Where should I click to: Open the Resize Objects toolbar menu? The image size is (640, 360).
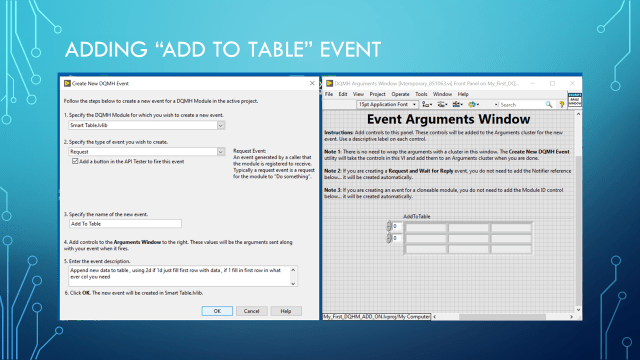pyautogui.click(x=458, y=104)
